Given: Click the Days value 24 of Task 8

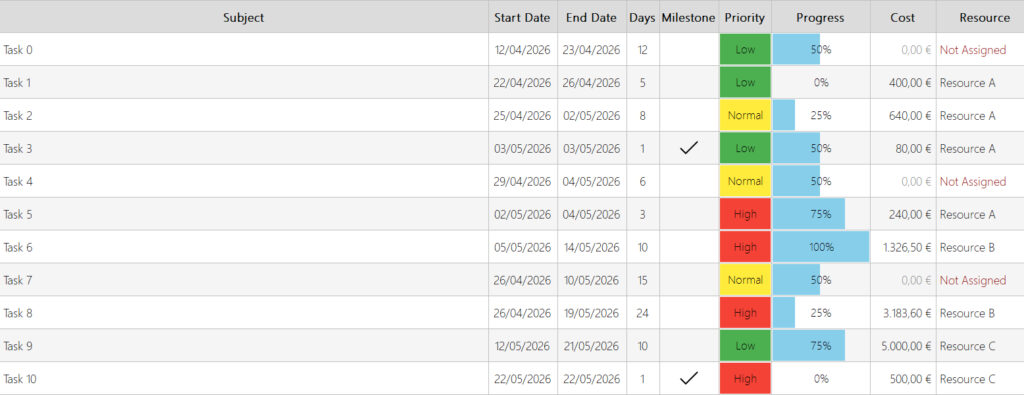Looking at the screenshot, I should click(x=643, y=313).
